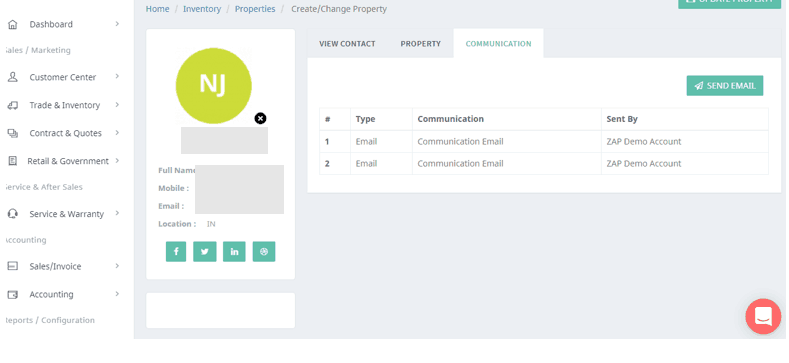Switch to the Property tab
The image size is (789, 363).
click(x=421, y=44)
